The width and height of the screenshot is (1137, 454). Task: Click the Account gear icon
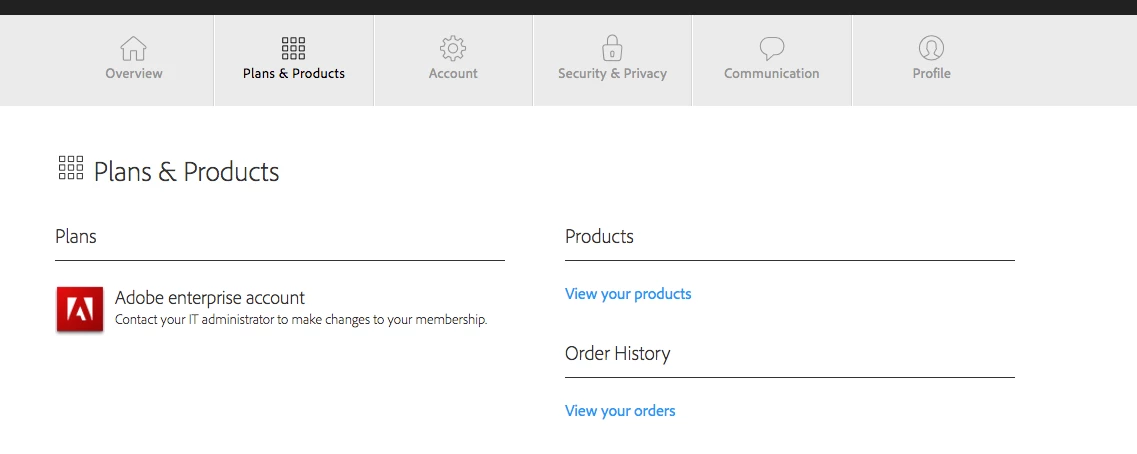coord(452,49)
